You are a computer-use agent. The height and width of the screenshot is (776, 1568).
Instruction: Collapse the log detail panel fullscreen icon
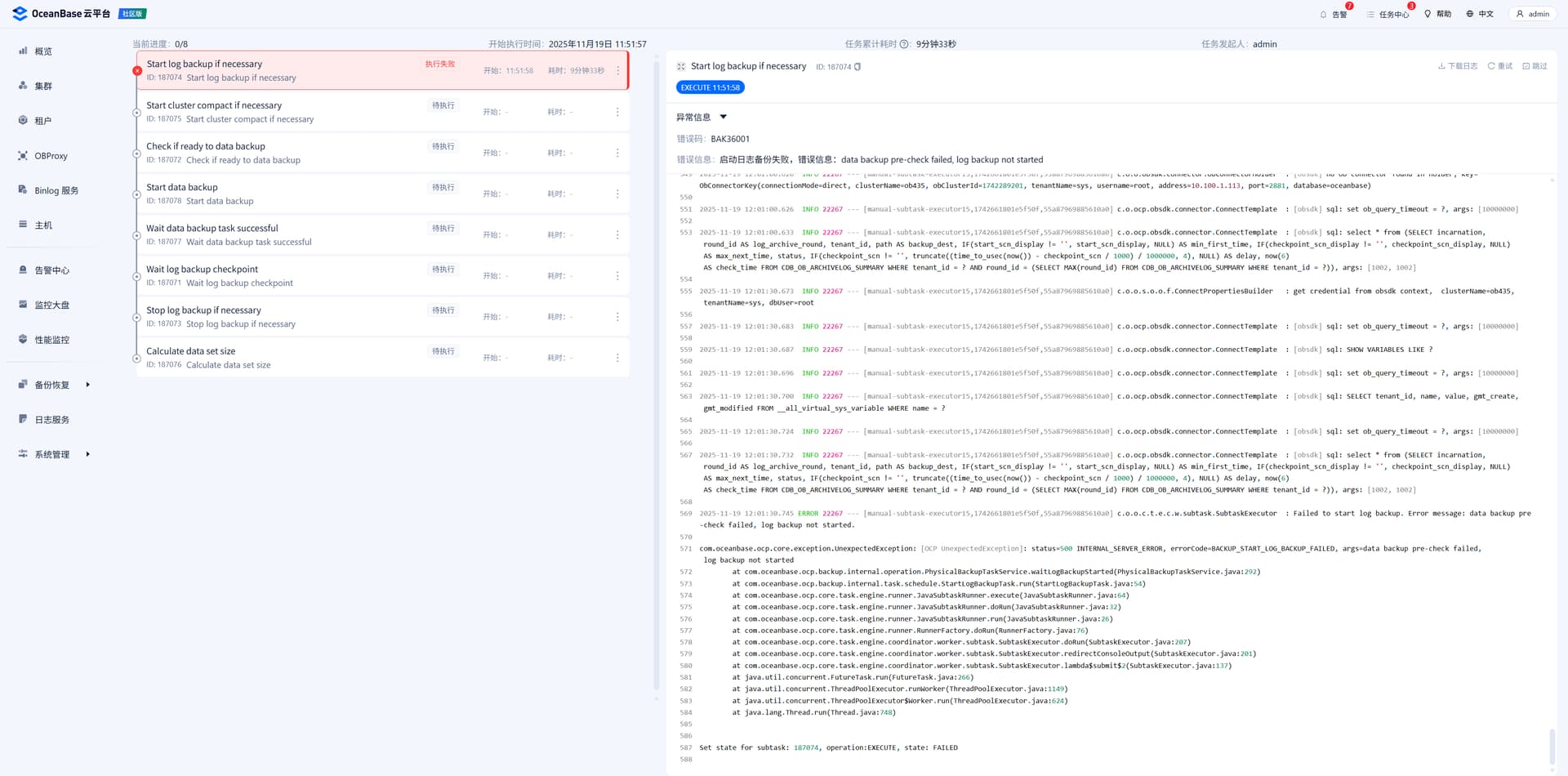tap(681, 66)
